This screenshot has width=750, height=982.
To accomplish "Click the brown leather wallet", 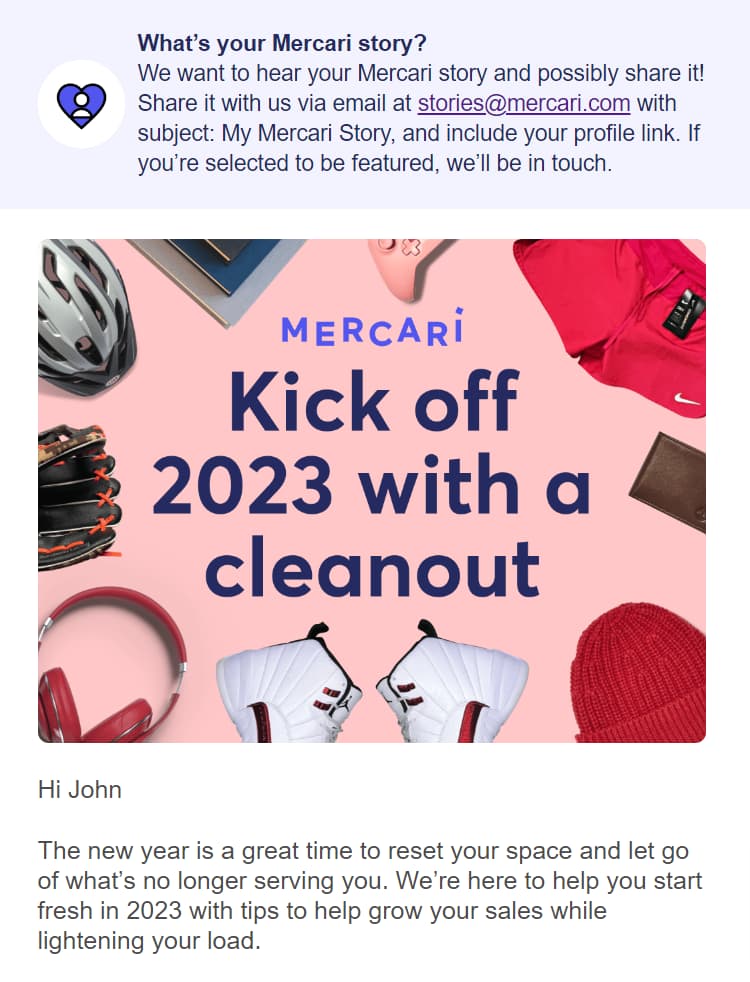I will [670, 485].
